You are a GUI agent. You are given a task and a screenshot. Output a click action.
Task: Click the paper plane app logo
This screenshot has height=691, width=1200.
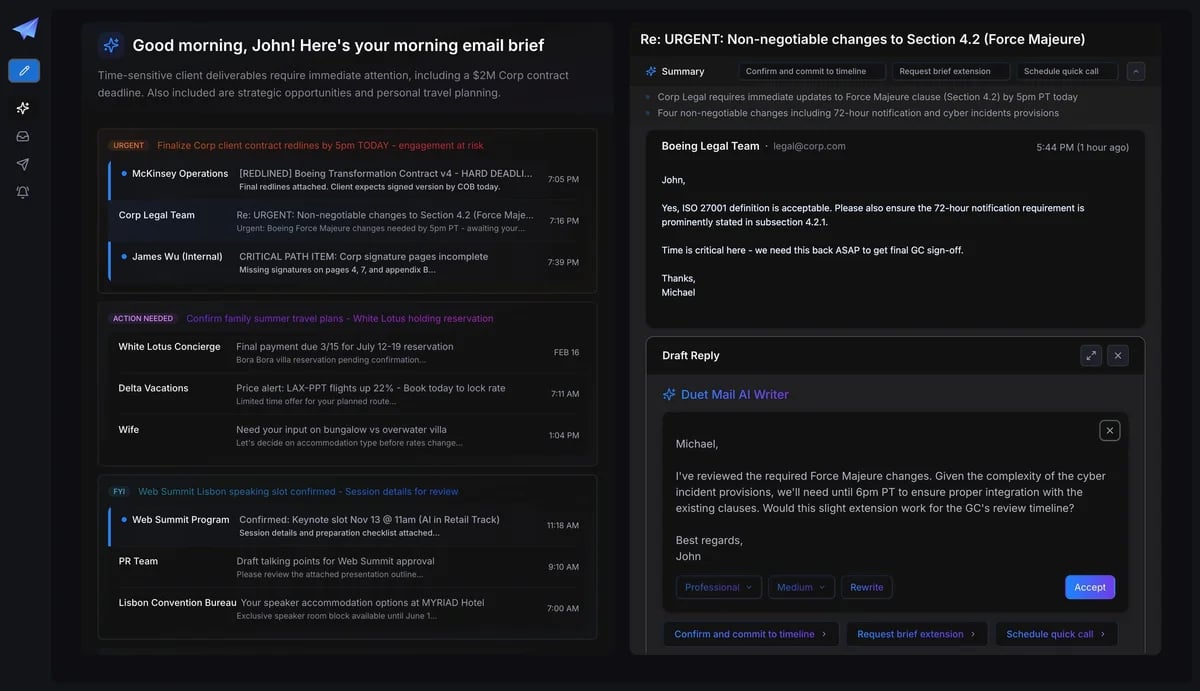coord(25,28)
